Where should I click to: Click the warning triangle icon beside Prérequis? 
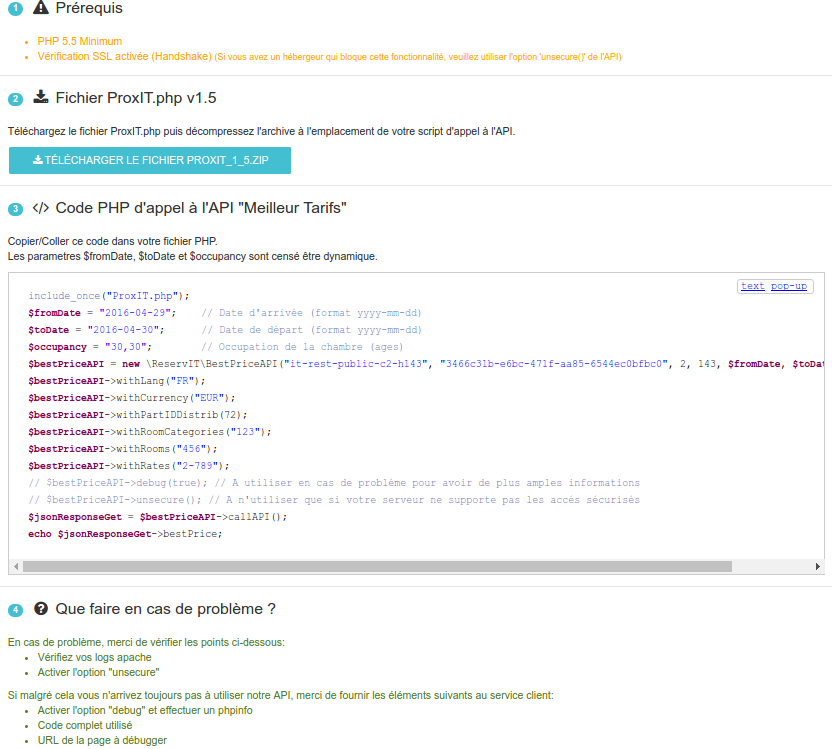[x=40, y=8]
